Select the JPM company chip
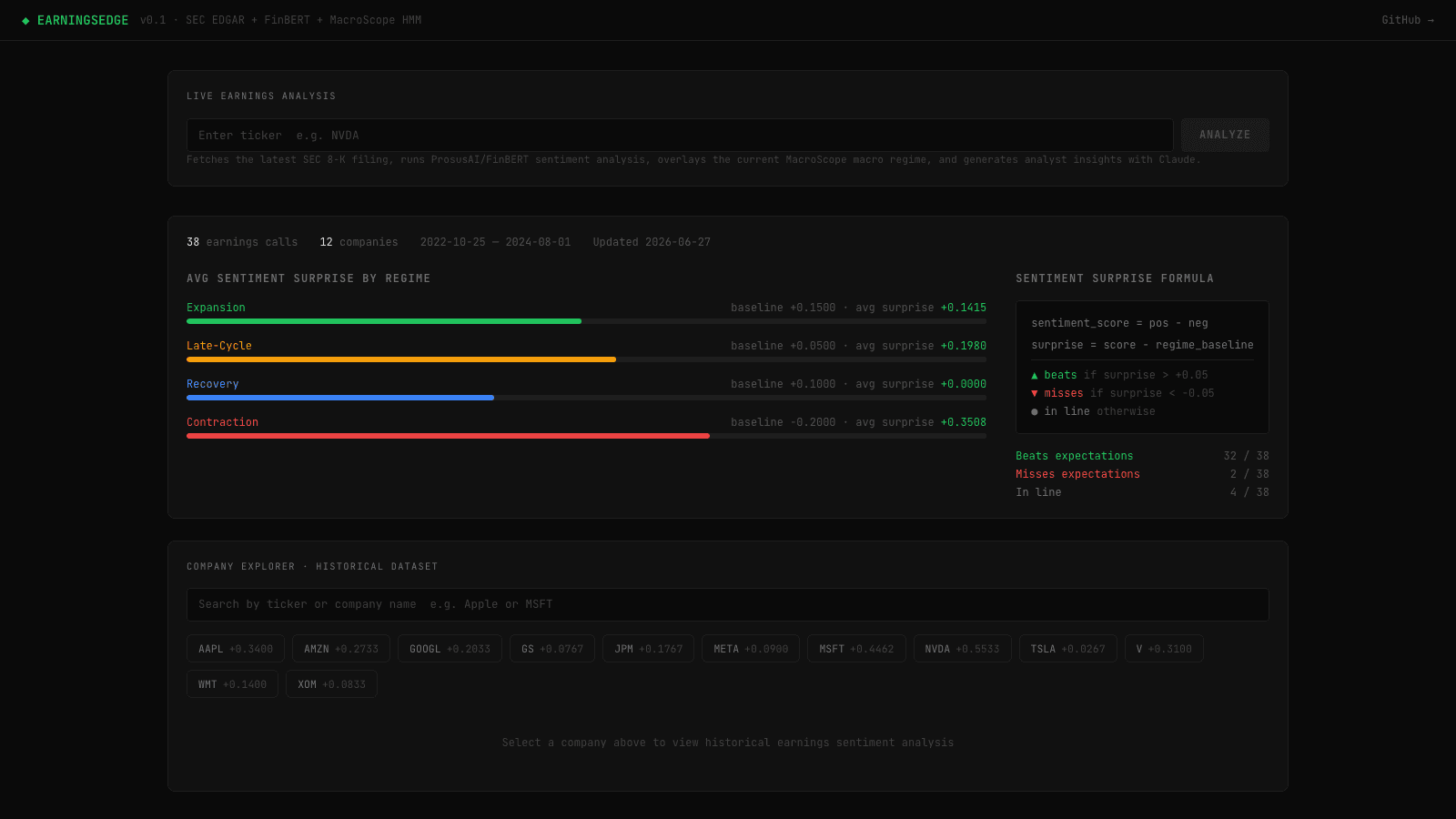 point(648,649)
